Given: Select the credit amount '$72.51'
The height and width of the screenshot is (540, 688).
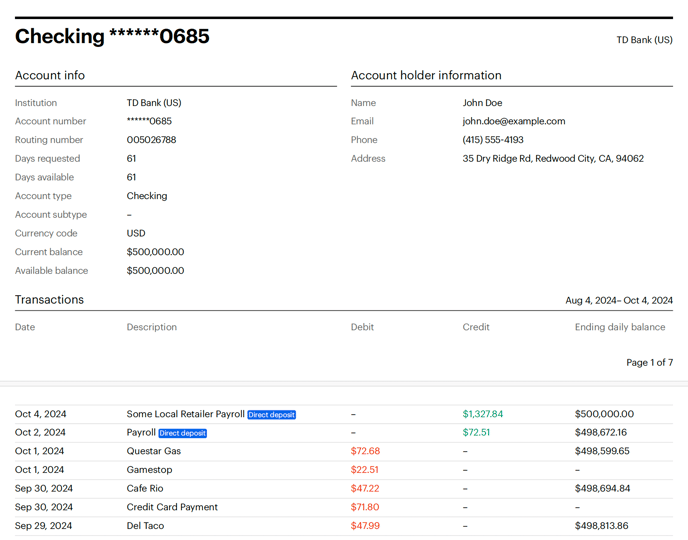Looking at the screenshot, I should [476, 433].
